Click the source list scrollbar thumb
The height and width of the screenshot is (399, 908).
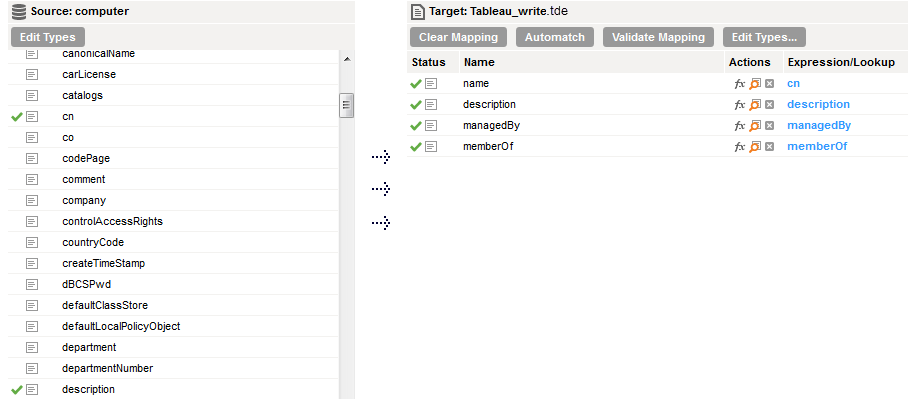347,105
